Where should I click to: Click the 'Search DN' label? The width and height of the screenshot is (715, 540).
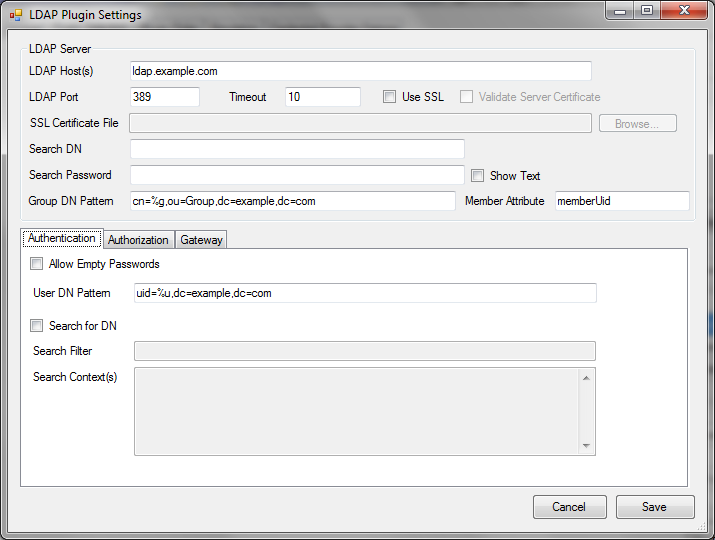(55, 149)
